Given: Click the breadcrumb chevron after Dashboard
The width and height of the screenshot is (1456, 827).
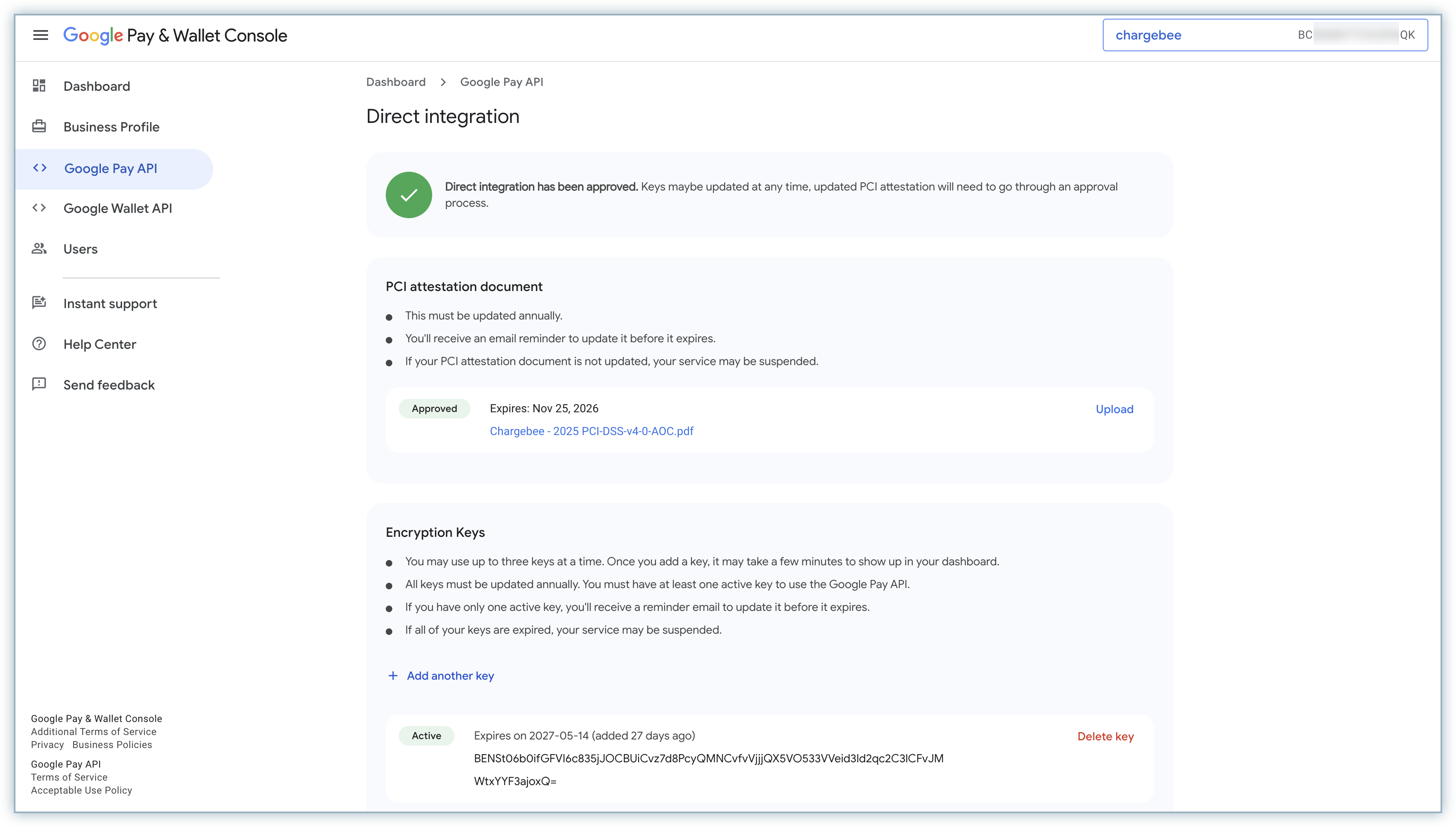Looking at the screenshot, I should click(x=443, y=82).
